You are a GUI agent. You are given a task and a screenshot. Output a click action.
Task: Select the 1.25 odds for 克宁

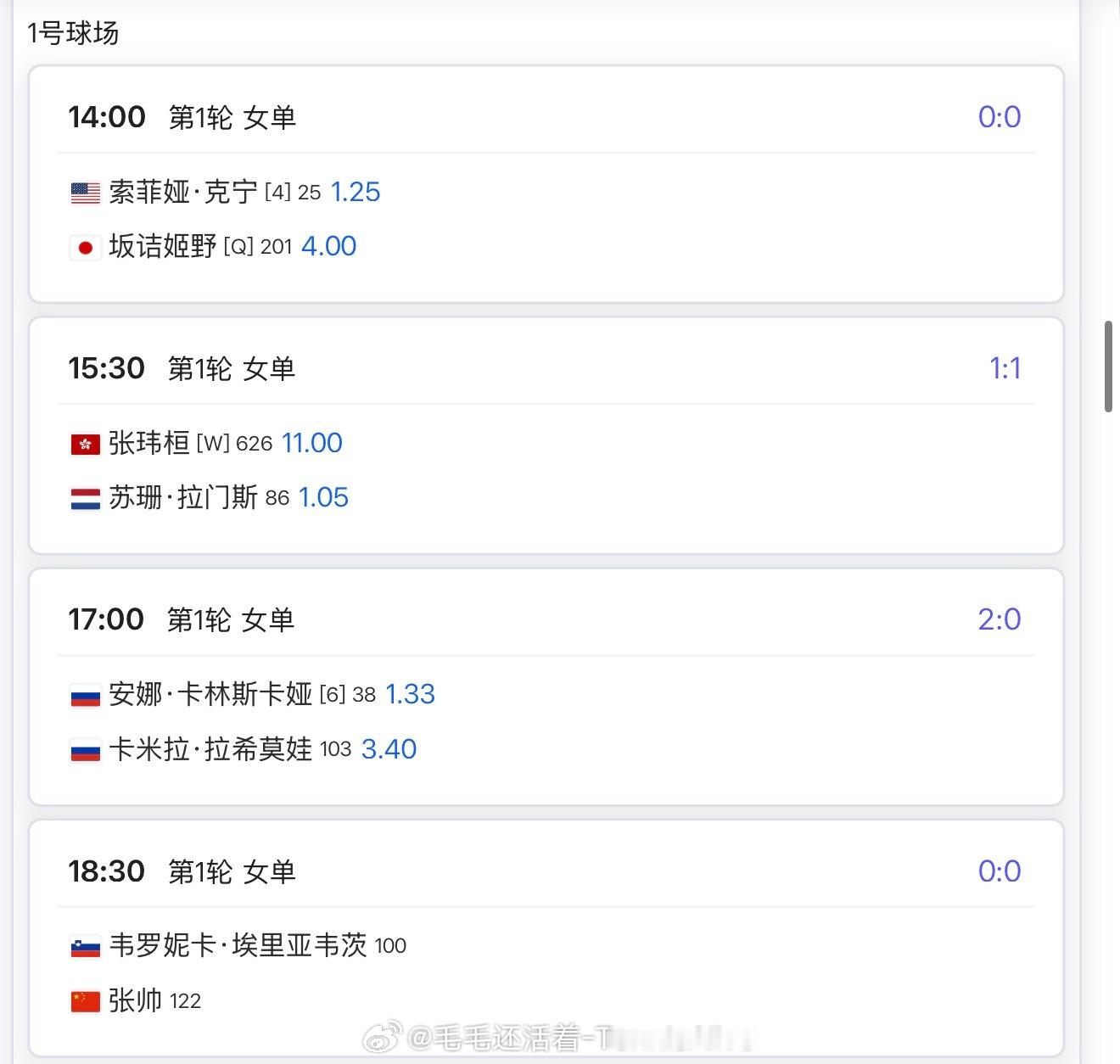tap(355, 192)
